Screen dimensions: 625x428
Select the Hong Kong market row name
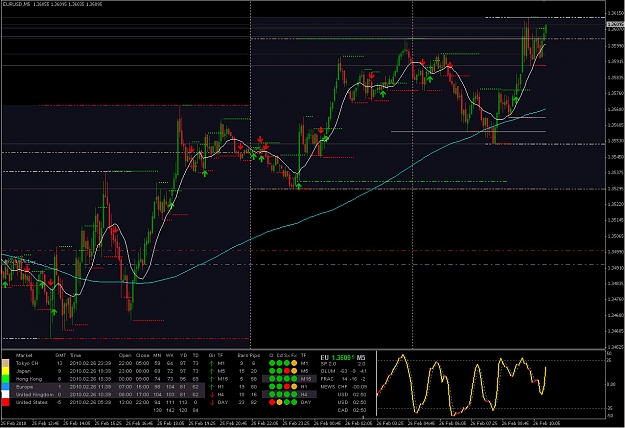[x=28, y=379]
